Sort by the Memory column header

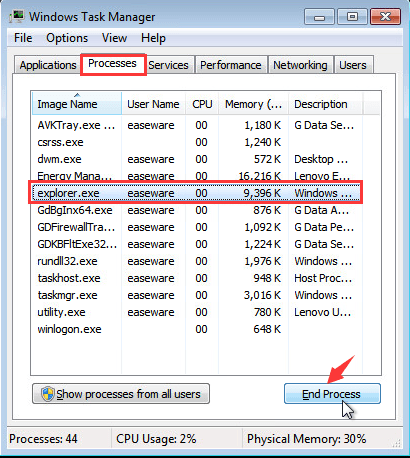[253, 104]
